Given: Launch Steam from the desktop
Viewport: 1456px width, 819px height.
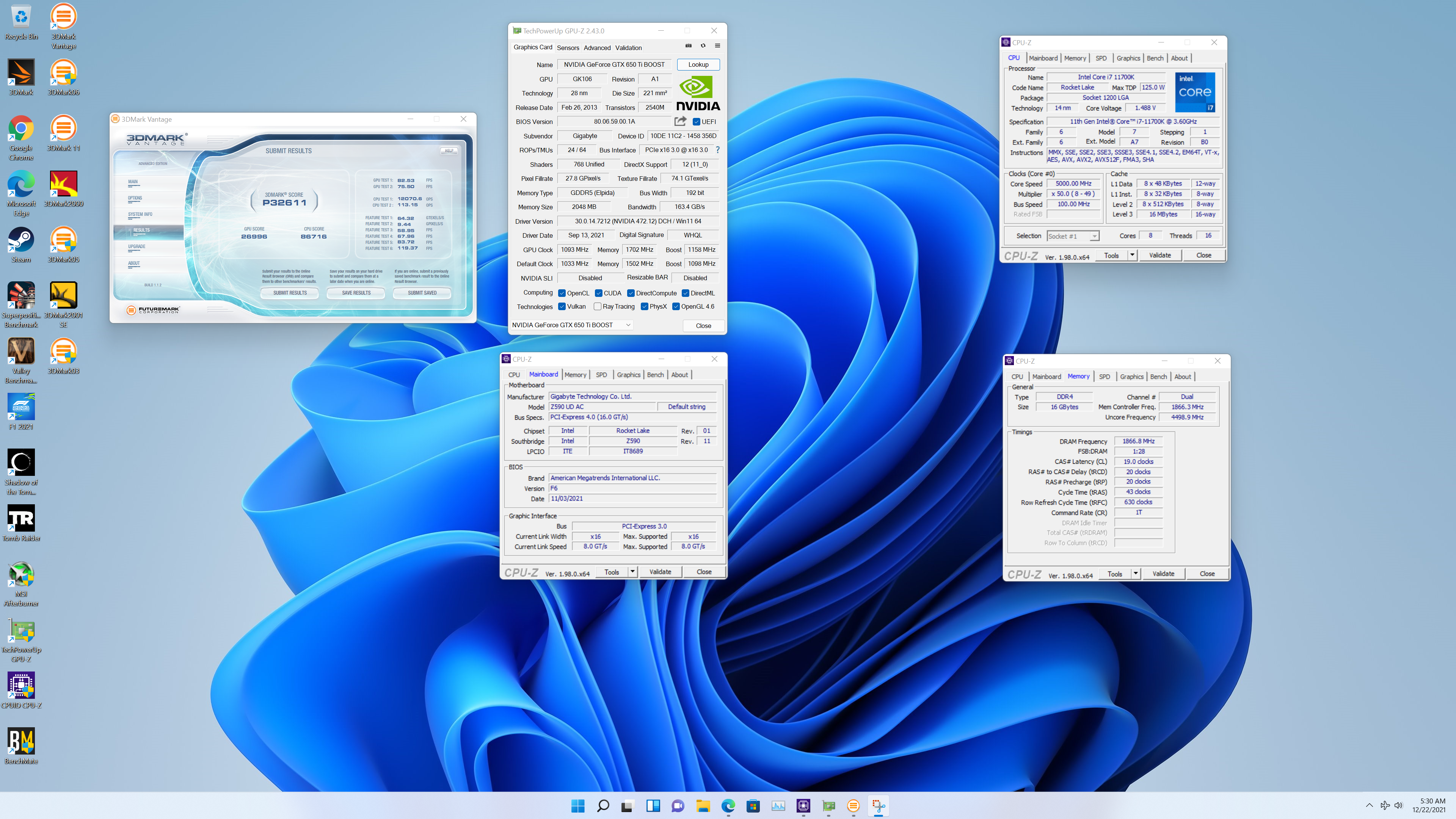Looking at the screenshot, I should pyautogui.click(x=21, y=245).
